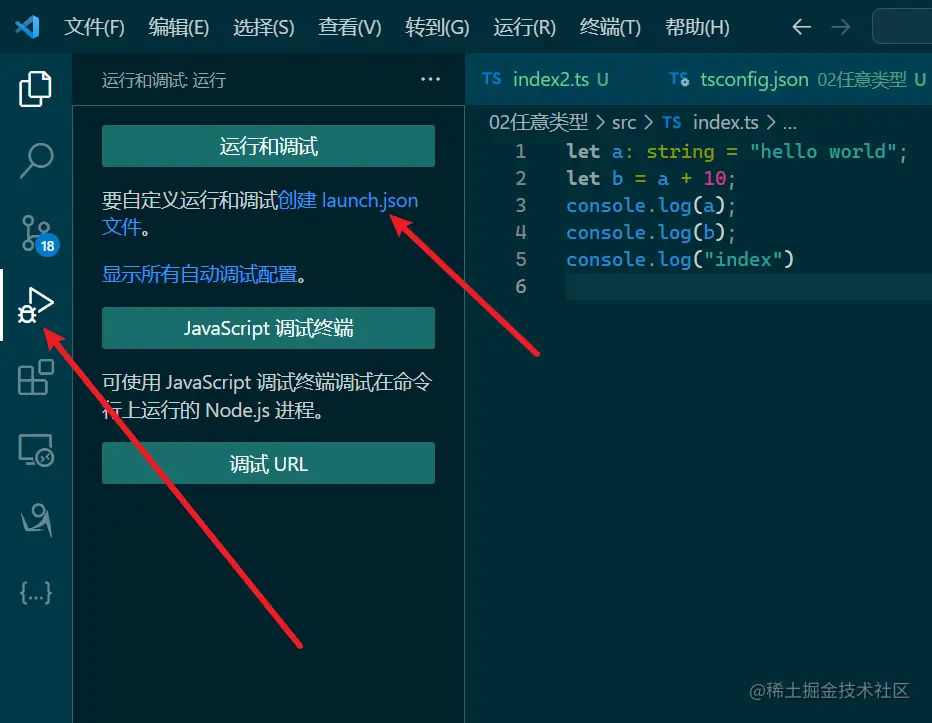The image size is (932, 723).
Task: Open the 终端(T) menu
Action: point(610,27)
